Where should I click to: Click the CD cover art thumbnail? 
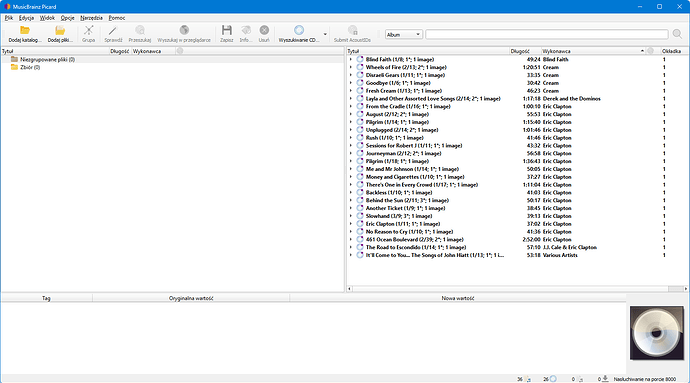[657, 333]
